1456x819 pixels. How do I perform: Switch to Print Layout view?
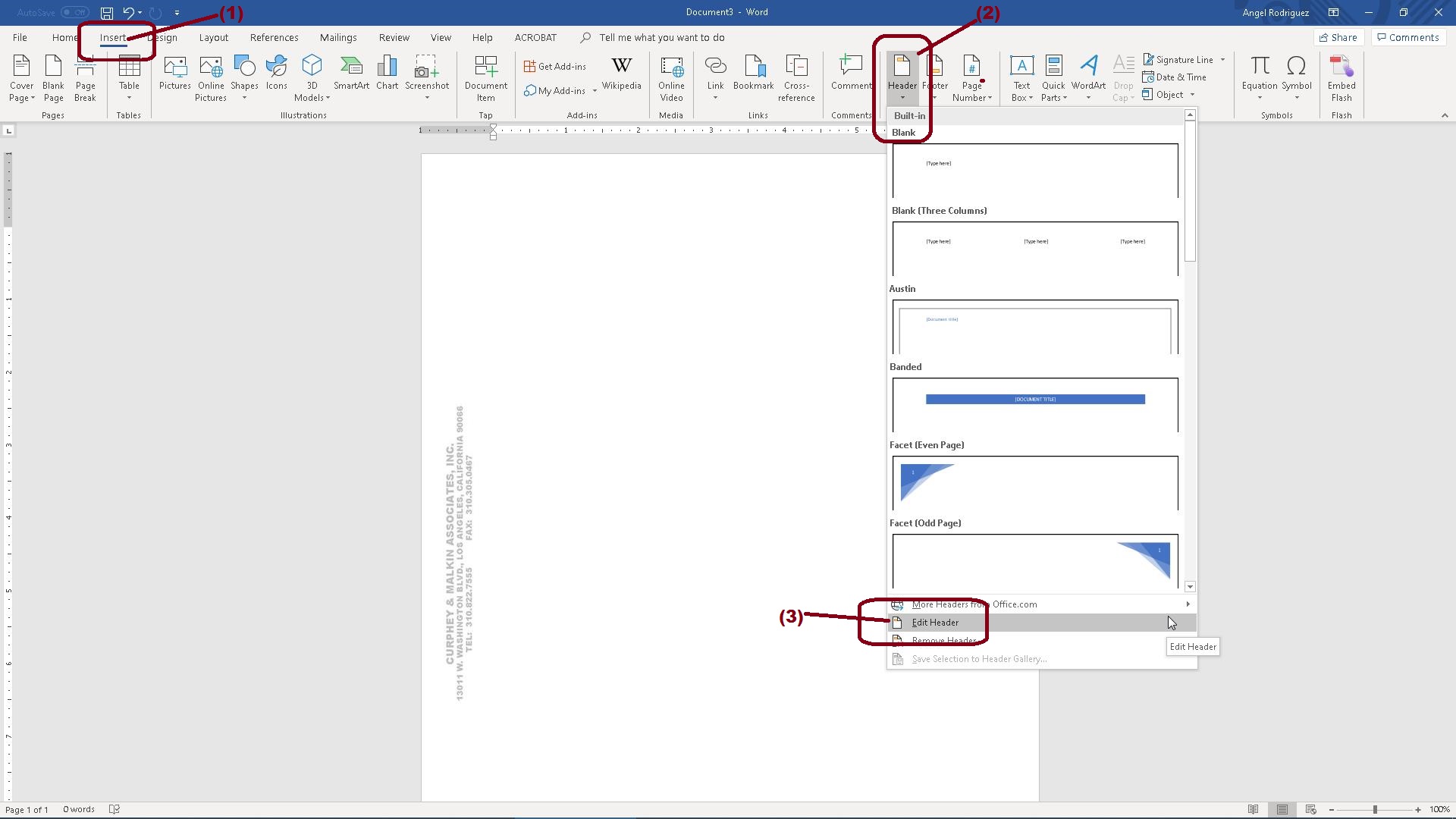pyautogui.click(x=1282, y=810)
